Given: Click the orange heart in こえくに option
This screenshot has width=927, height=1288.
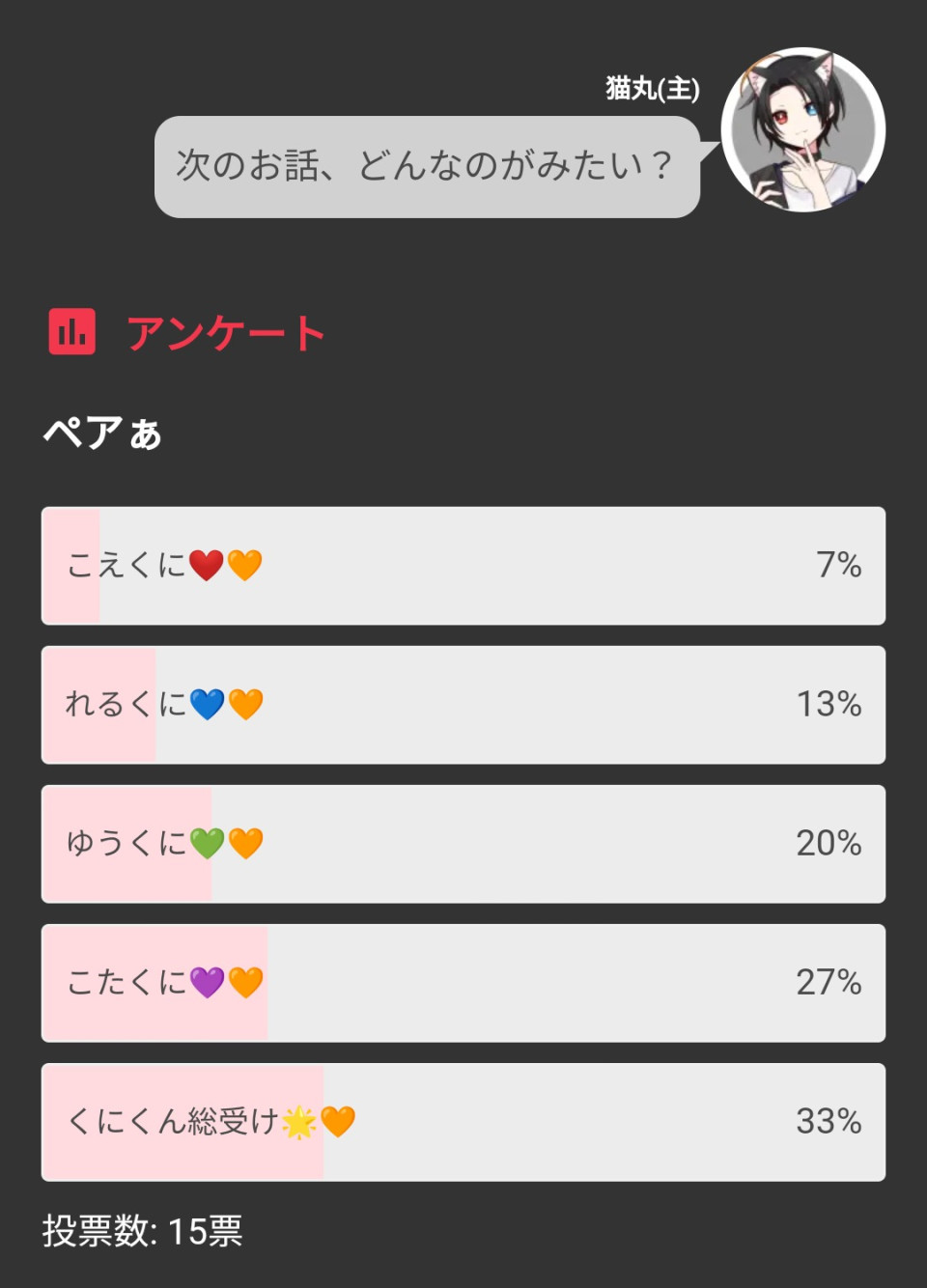Looking at the screenshot, I should coord(245,565).
